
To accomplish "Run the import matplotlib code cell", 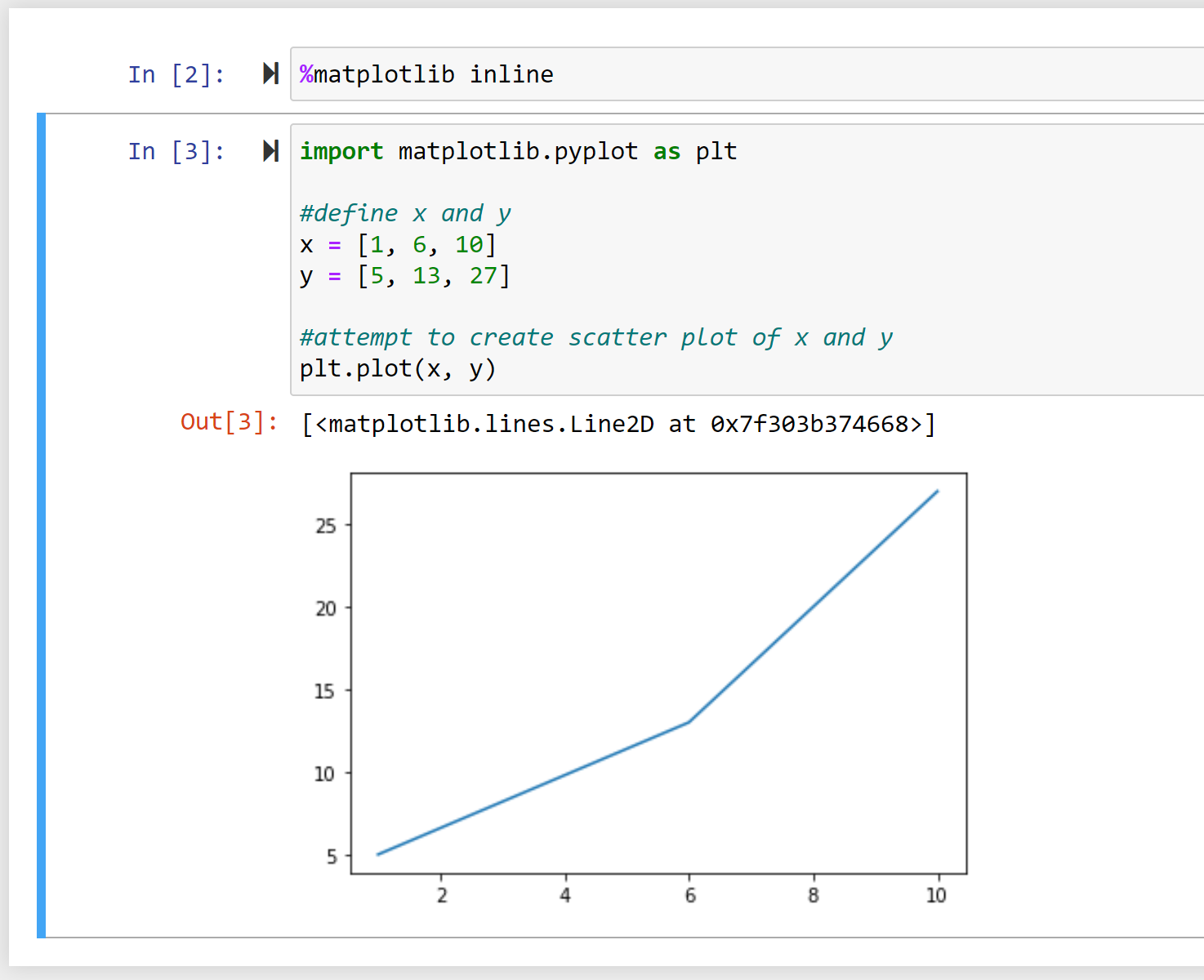I will [270, 151].
